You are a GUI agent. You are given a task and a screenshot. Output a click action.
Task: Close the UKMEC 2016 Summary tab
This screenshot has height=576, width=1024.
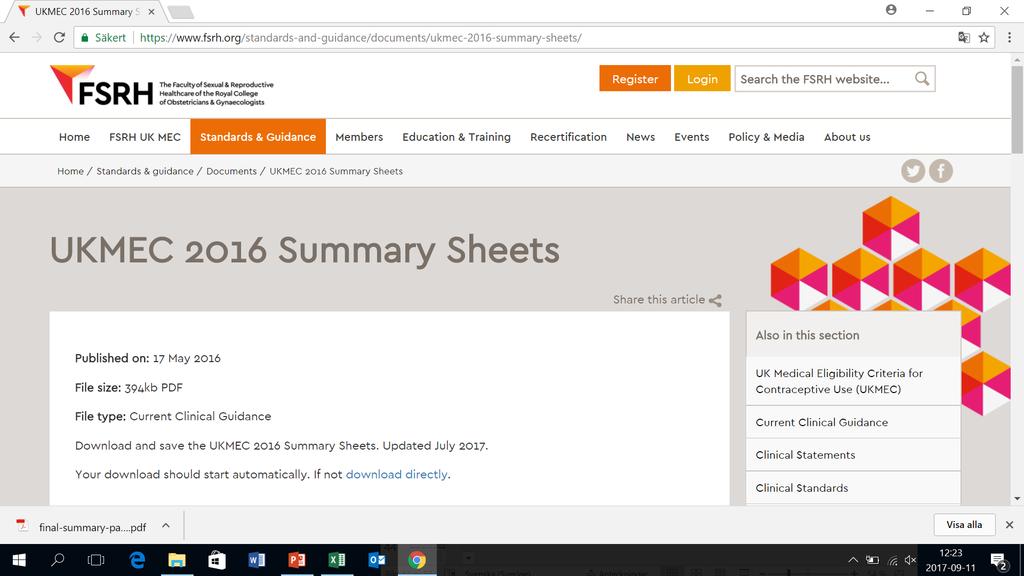(152, 12)
